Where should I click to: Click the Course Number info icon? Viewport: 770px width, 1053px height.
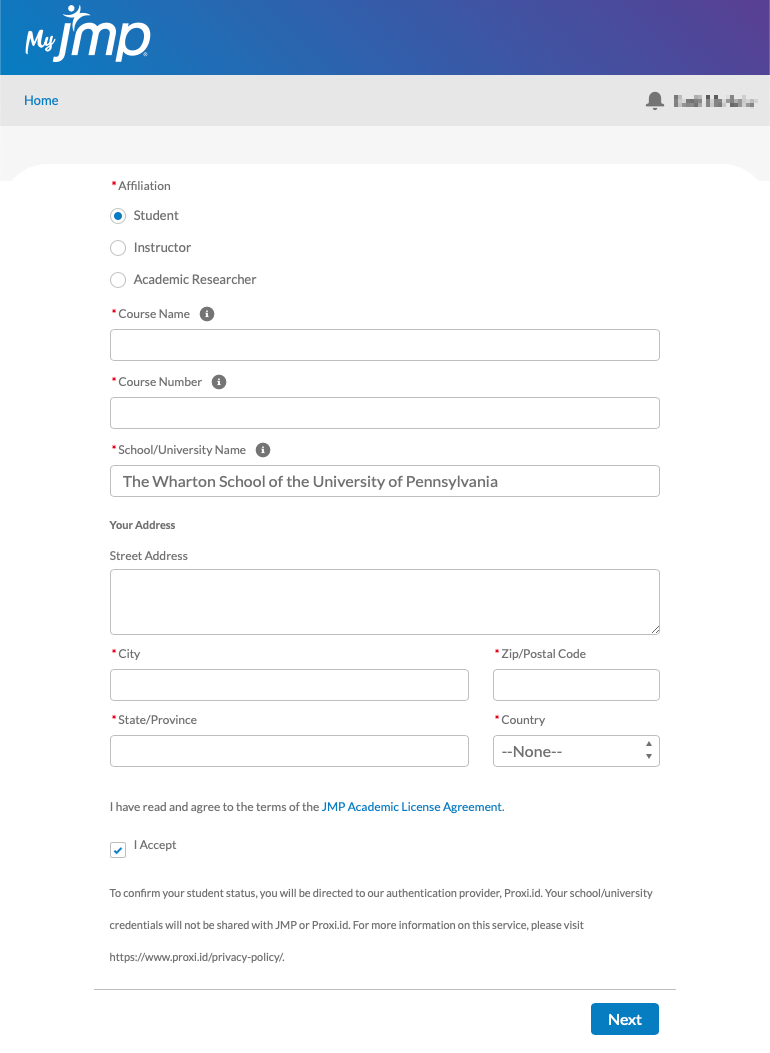(219, 381)
